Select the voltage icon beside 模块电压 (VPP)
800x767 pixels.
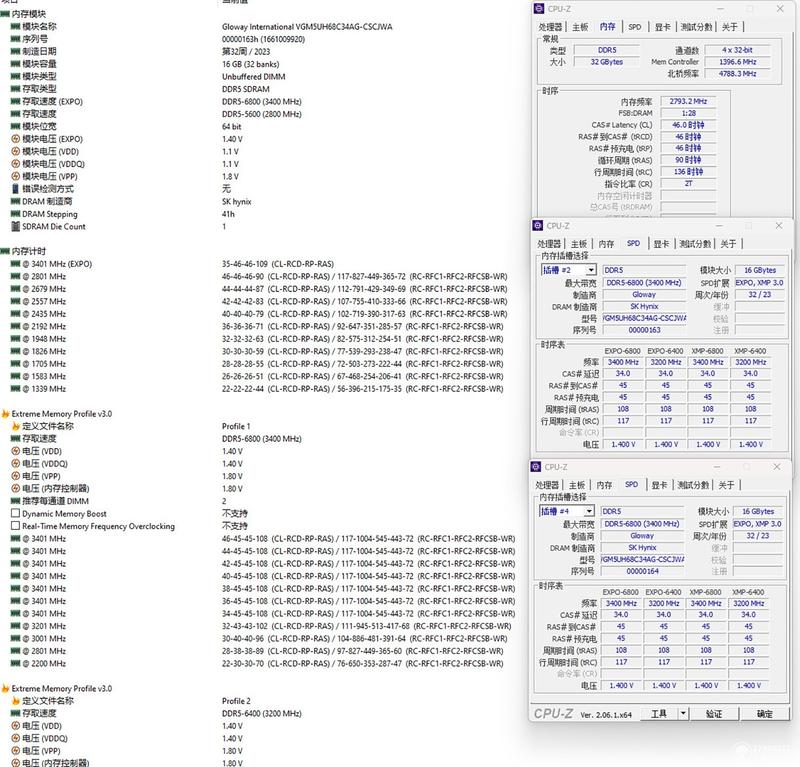(15, 177)
